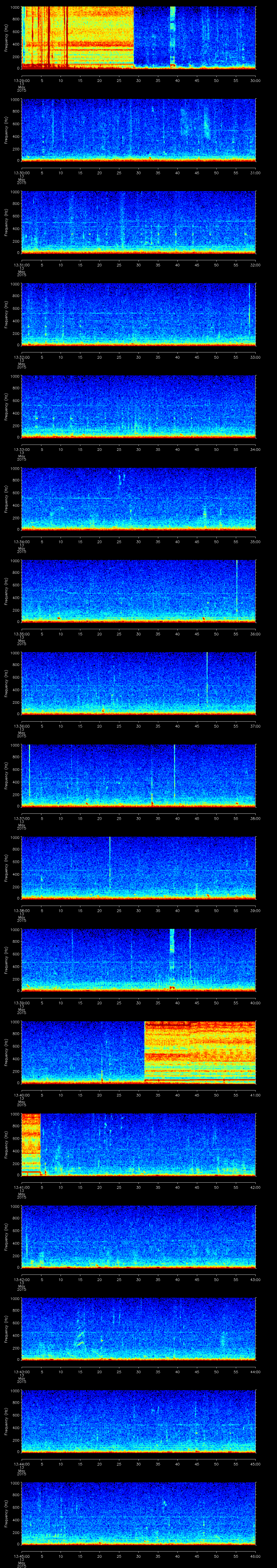Viewport: 277px width, 1568px height.
Task: Click the 32:00 end time label
Action: (255, 265)
